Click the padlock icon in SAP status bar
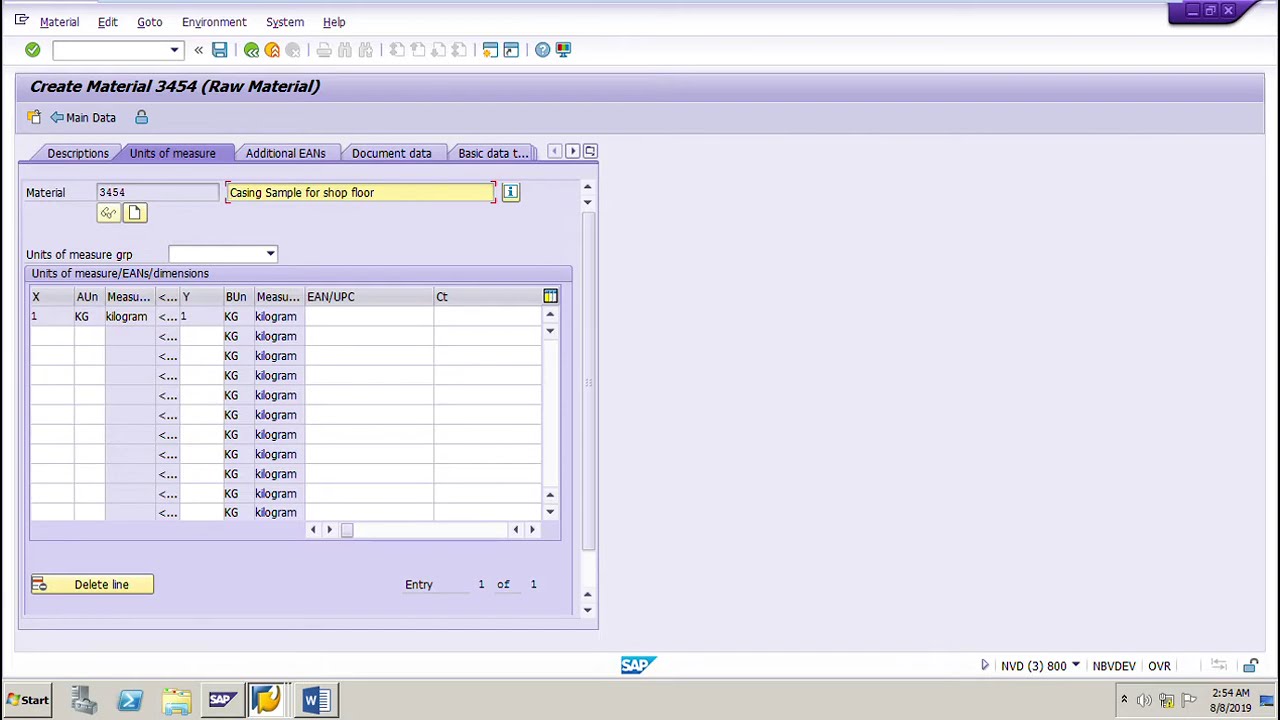 click(1250, 666)
